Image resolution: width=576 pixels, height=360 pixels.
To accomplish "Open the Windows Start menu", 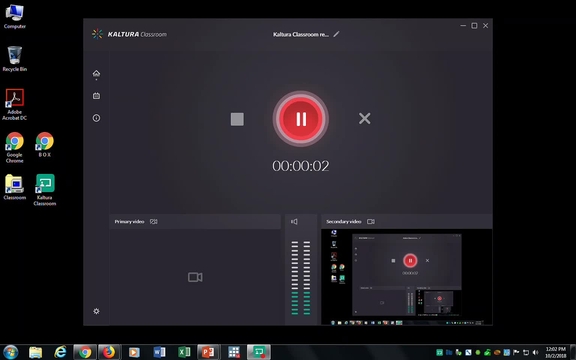I will pos(10,352).
